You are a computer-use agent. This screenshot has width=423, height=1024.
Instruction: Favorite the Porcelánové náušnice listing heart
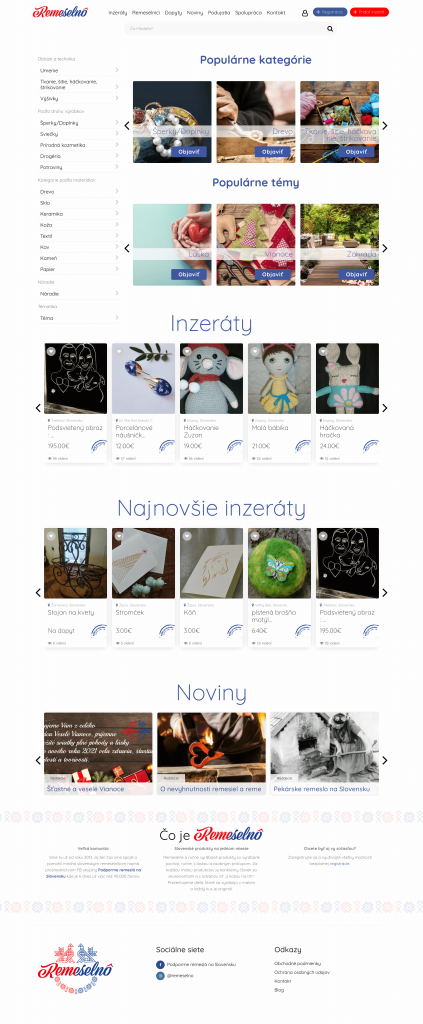click(119, 351)
